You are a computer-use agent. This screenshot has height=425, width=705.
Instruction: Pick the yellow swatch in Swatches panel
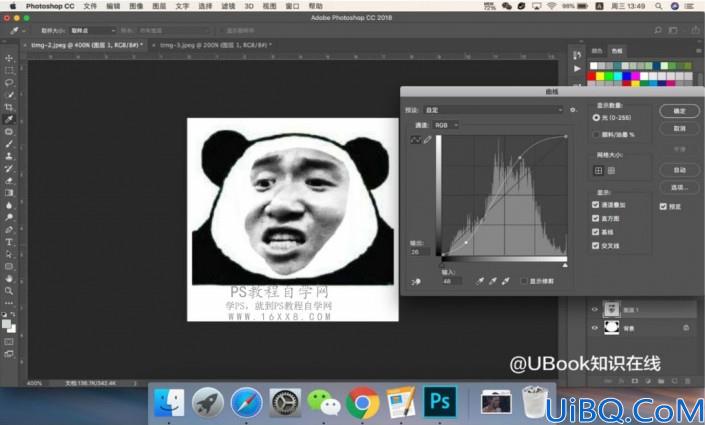pyautogui.click(x=600, y=76)
